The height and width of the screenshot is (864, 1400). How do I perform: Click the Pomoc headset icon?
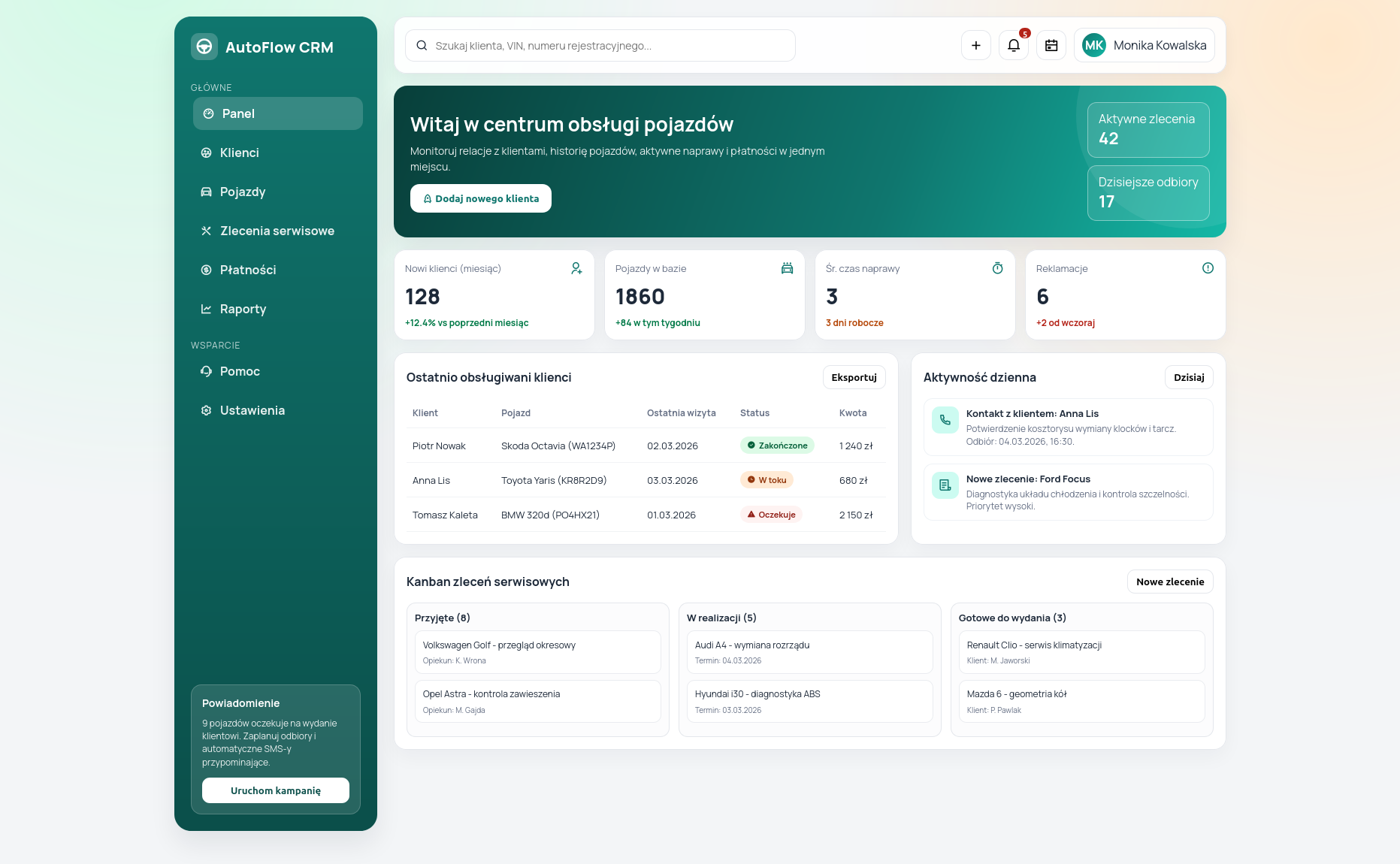(206, 371)
